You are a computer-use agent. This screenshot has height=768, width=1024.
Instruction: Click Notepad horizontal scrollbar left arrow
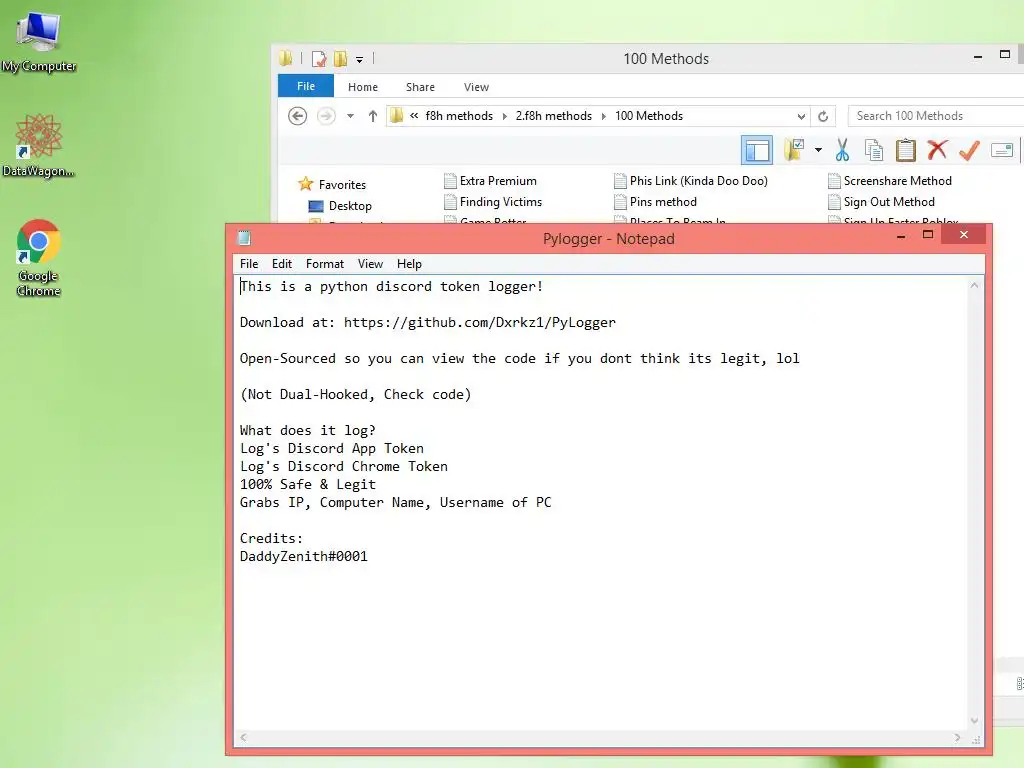[243, 737]
